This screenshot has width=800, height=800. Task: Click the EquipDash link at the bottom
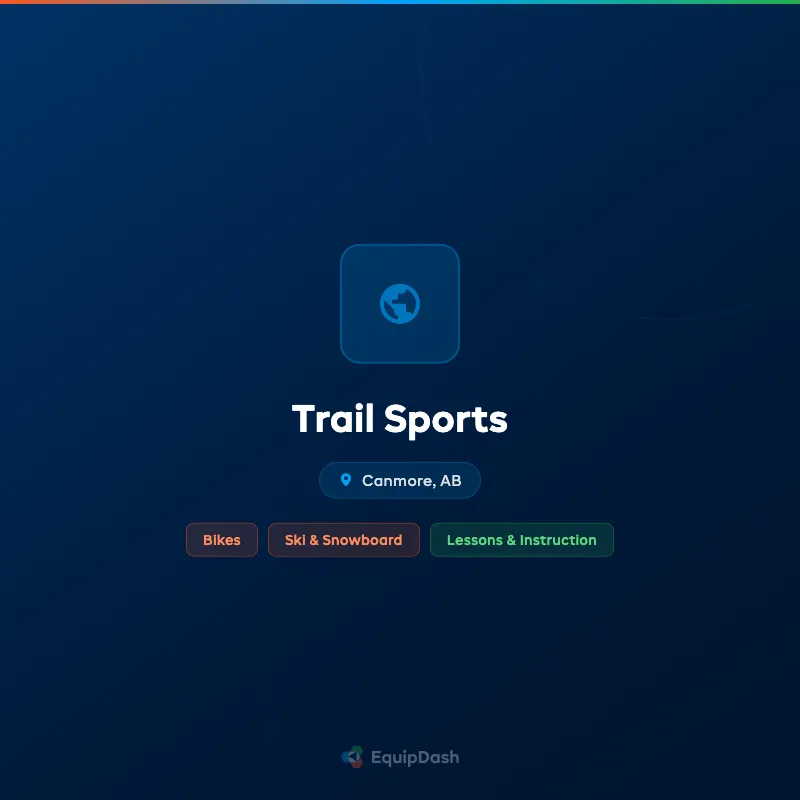400,757
